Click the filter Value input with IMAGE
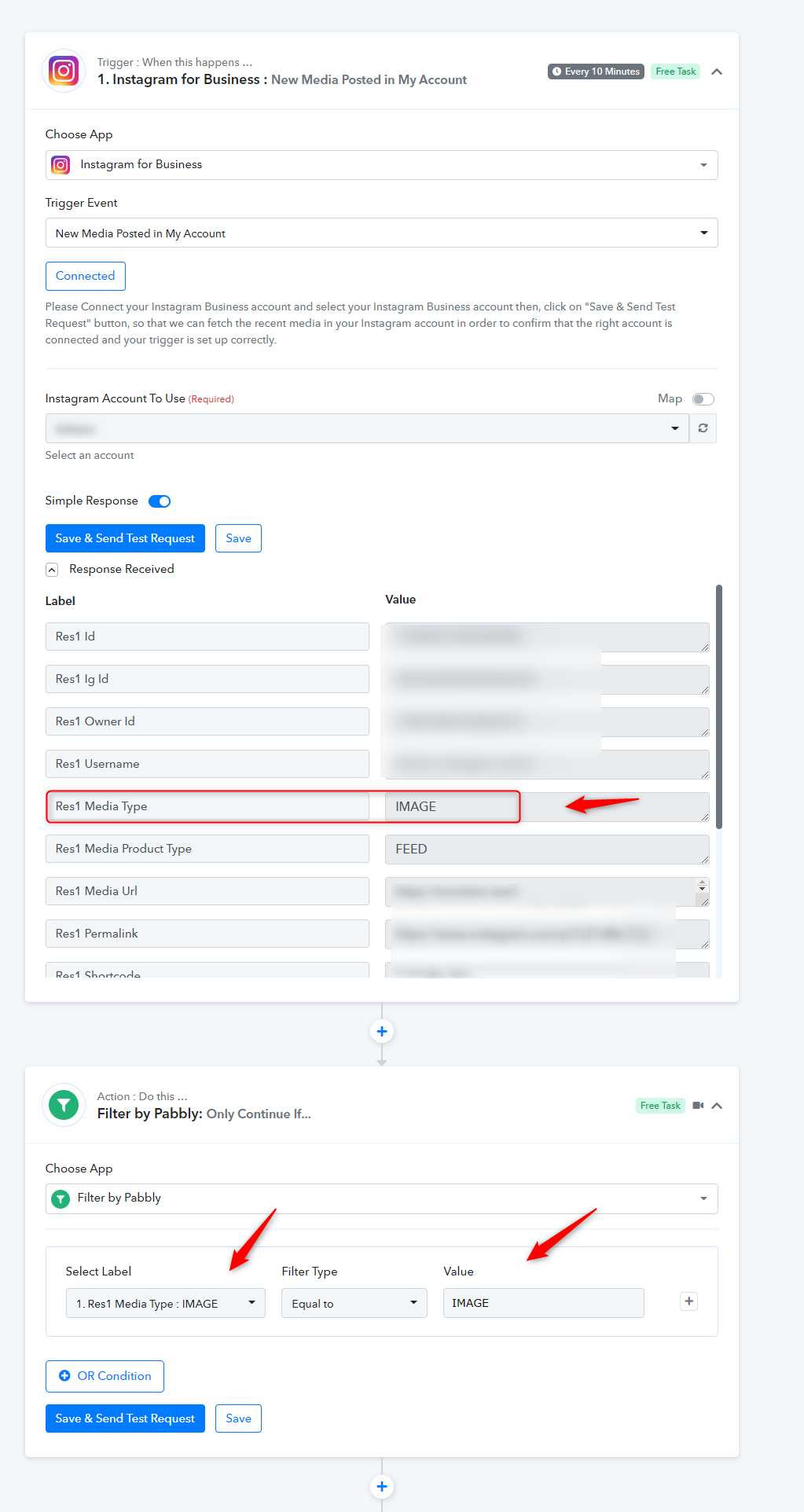Viewport: 804px width, 1512px height. (x=543, y=1303)
